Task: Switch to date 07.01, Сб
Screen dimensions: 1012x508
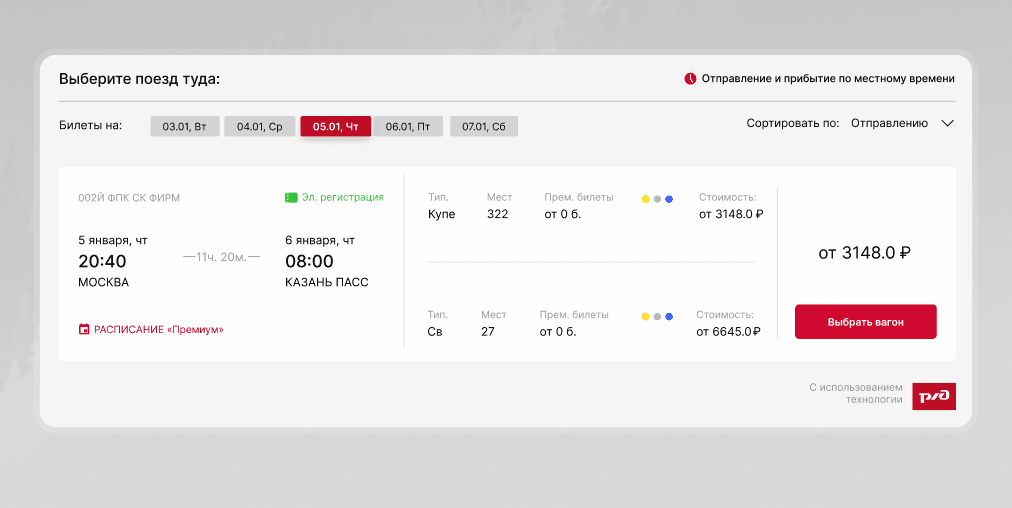Action: point(484,127)
